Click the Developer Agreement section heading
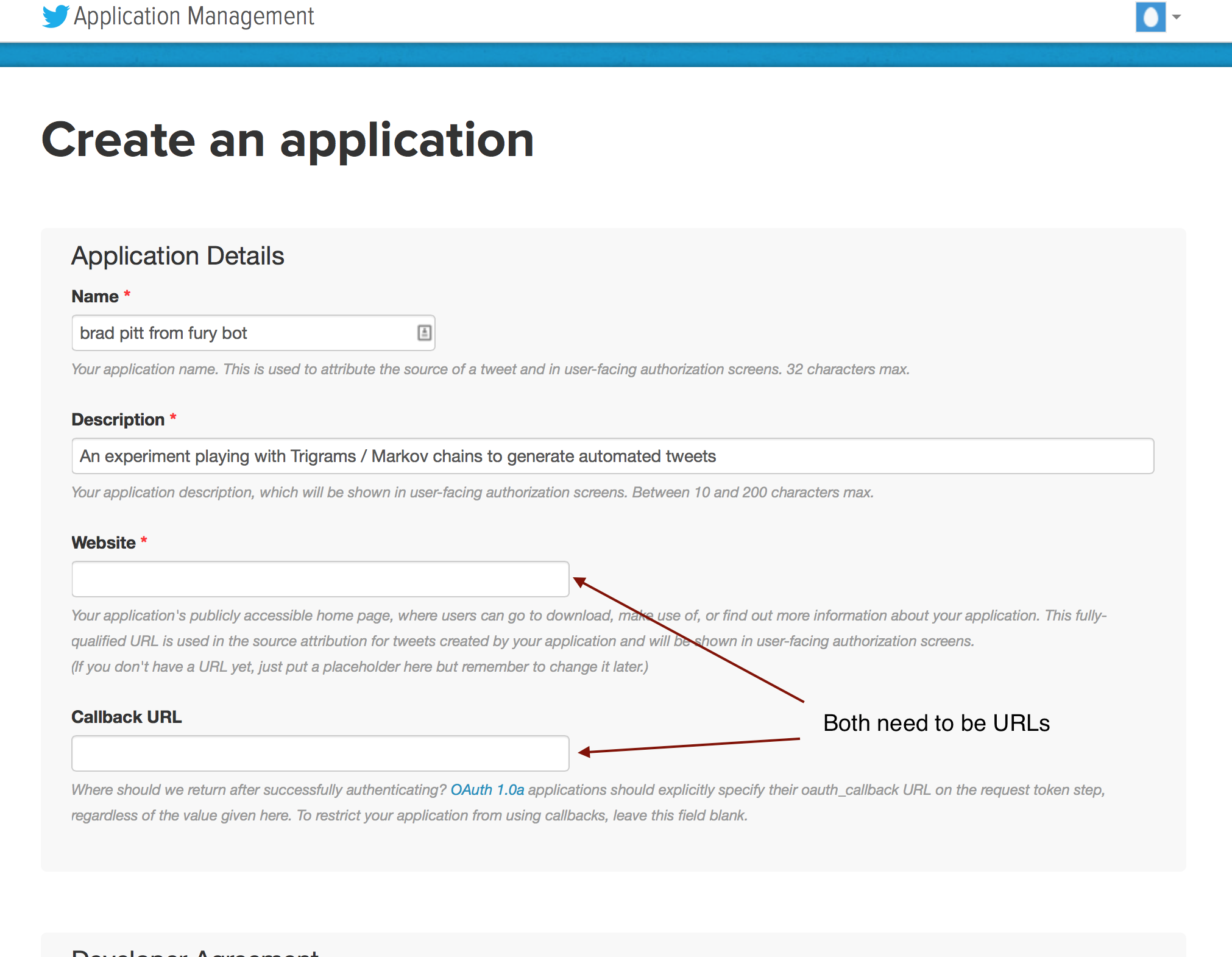Viewport: 1232px width, 957px height. coord(195,952)
